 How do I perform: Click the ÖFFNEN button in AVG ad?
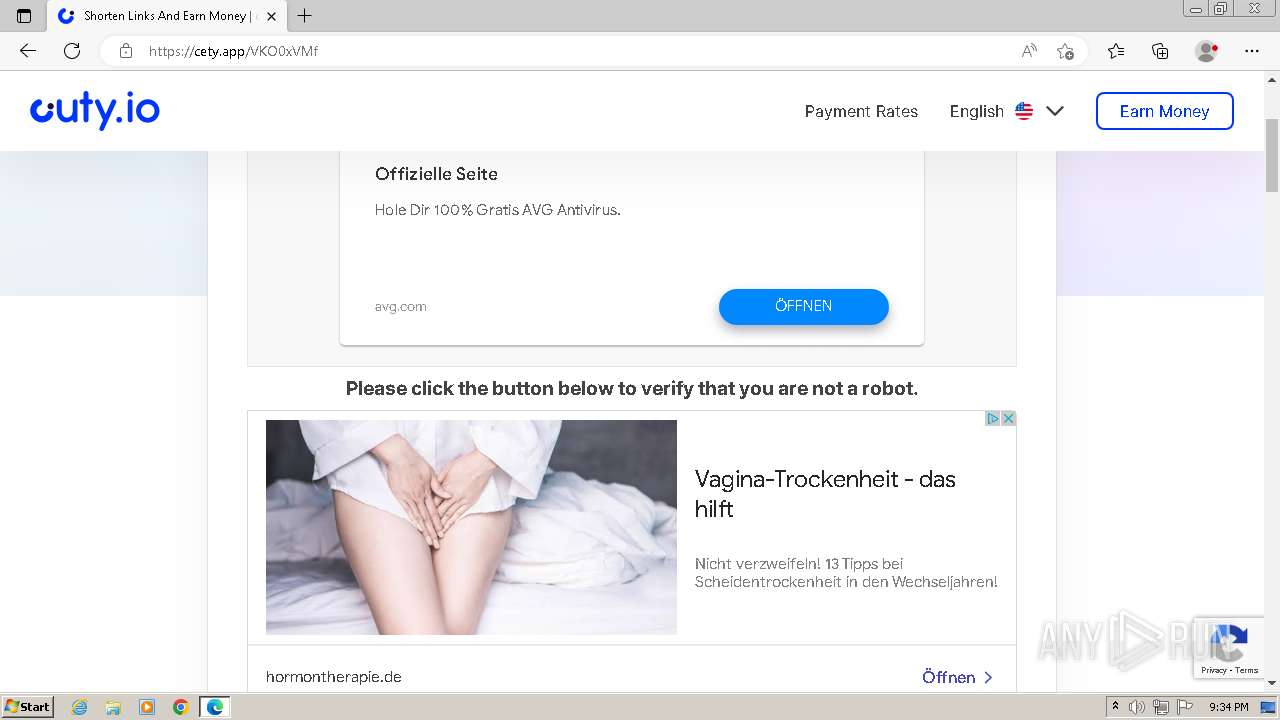pos(803,306)
